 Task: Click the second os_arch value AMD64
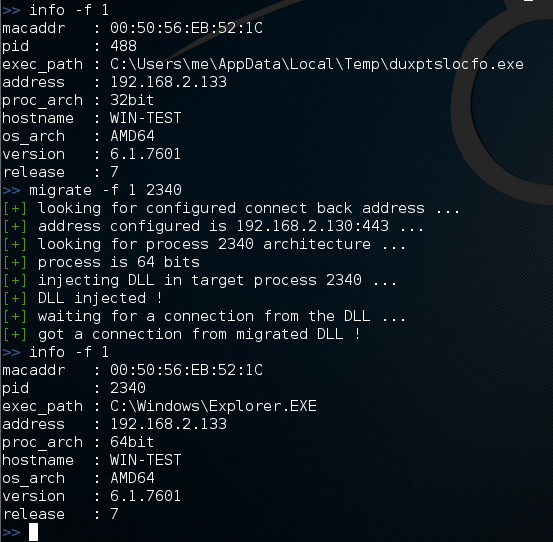point(132,478)
